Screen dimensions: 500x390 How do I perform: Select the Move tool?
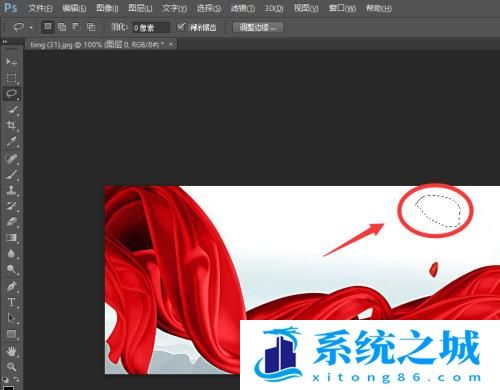pos(11,62)
